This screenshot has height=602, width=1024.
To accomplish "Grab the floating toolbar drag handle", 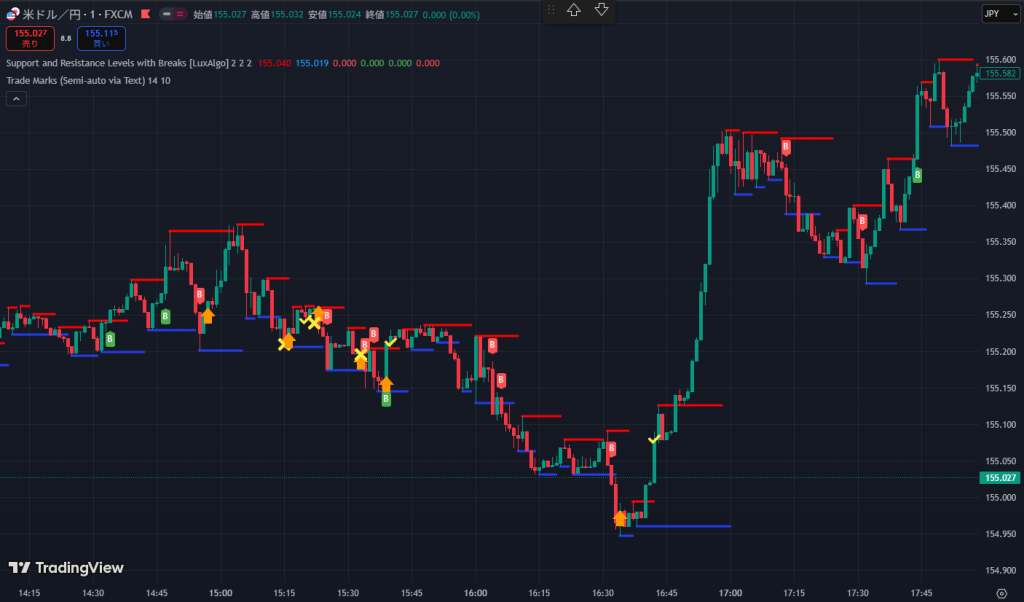I will click(551, 10).
